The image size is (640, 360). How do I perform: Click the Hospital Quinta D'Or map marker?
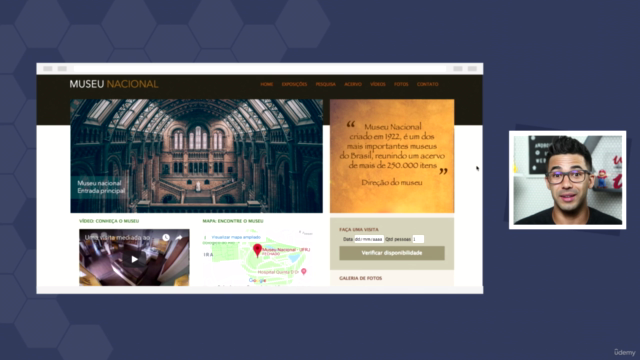click(x=304, y=271)
